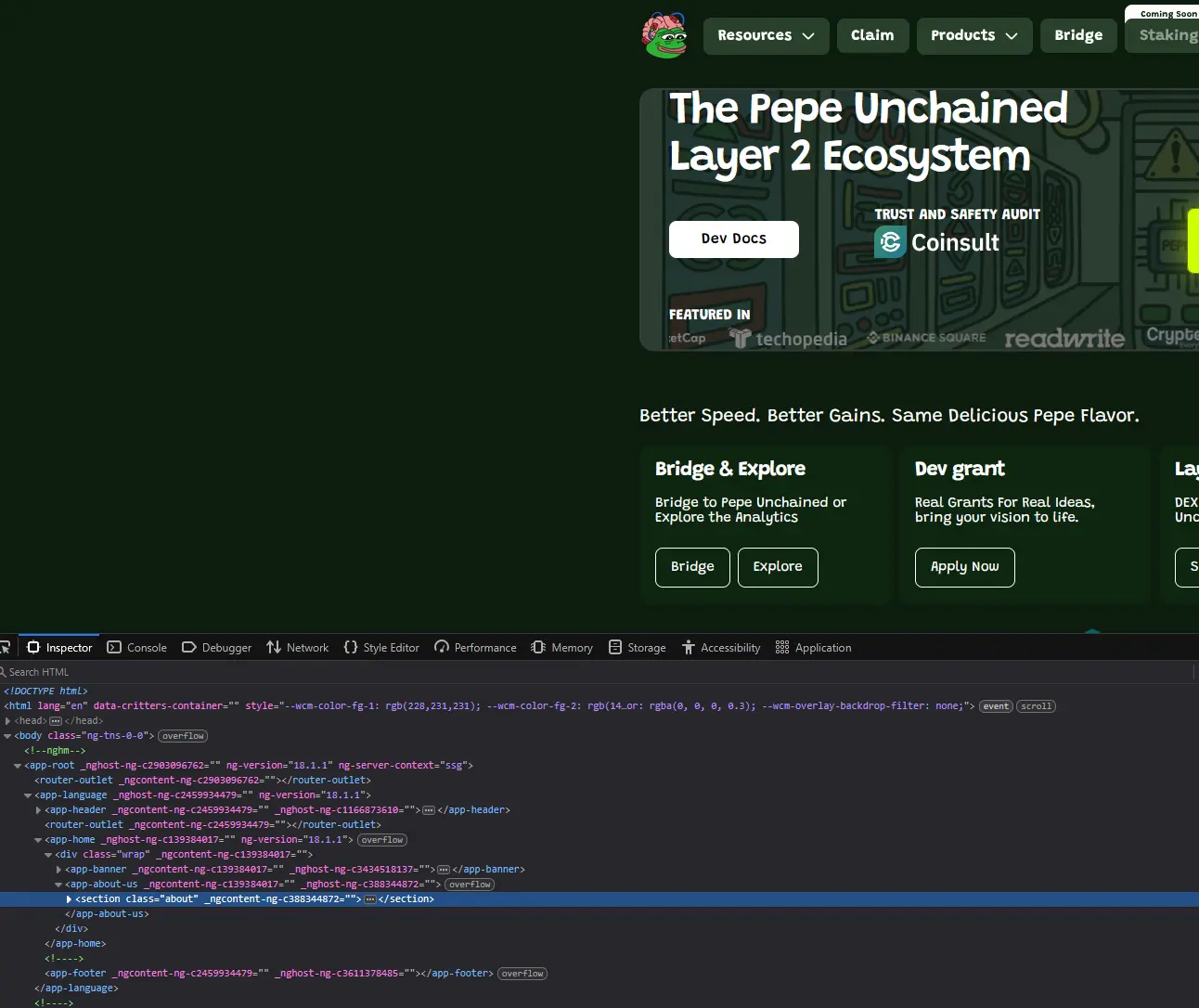Screen dimensions: 1199x1008
Task: Collapse the app-root node arrow
Action: [18, 766]
